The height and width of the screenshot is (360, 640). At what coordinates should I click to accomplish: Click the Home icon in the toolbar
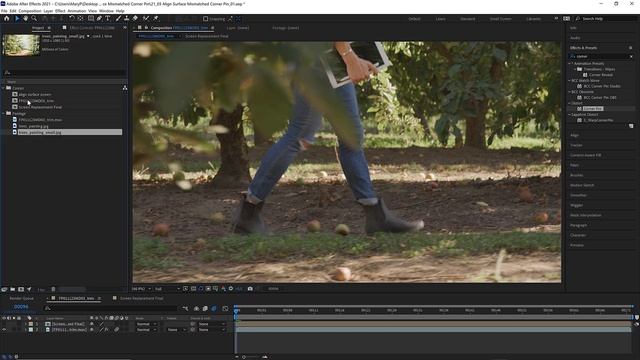click(x=7, y=18)
